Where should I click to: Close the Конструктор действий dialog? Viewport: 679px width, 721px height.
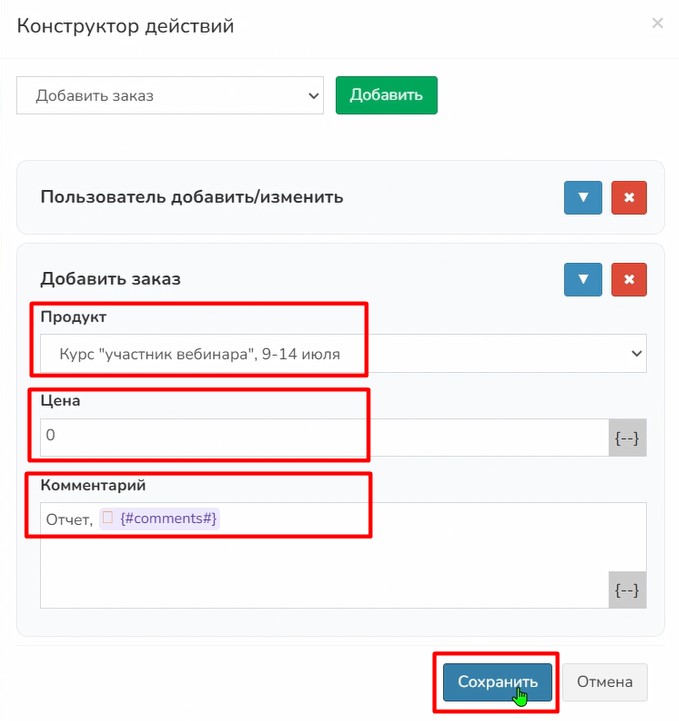point(657,23)
